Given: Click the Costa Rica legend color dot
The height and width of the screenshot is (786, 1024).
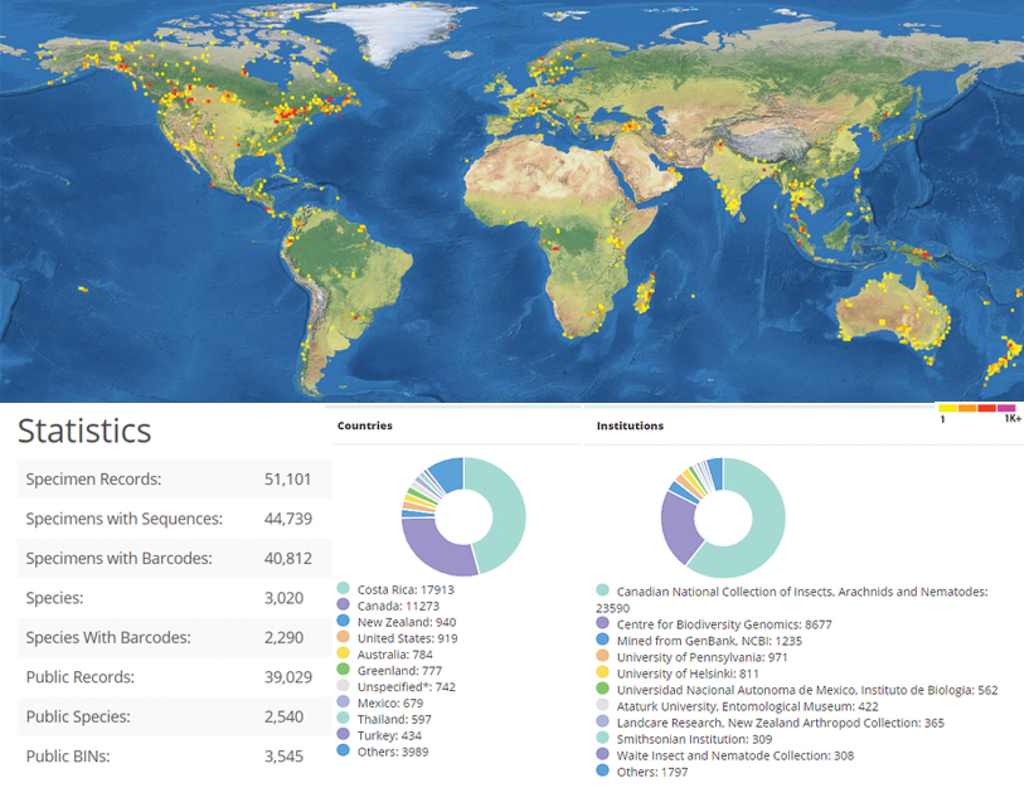Looking at the screenshot, I should [343, 588].
